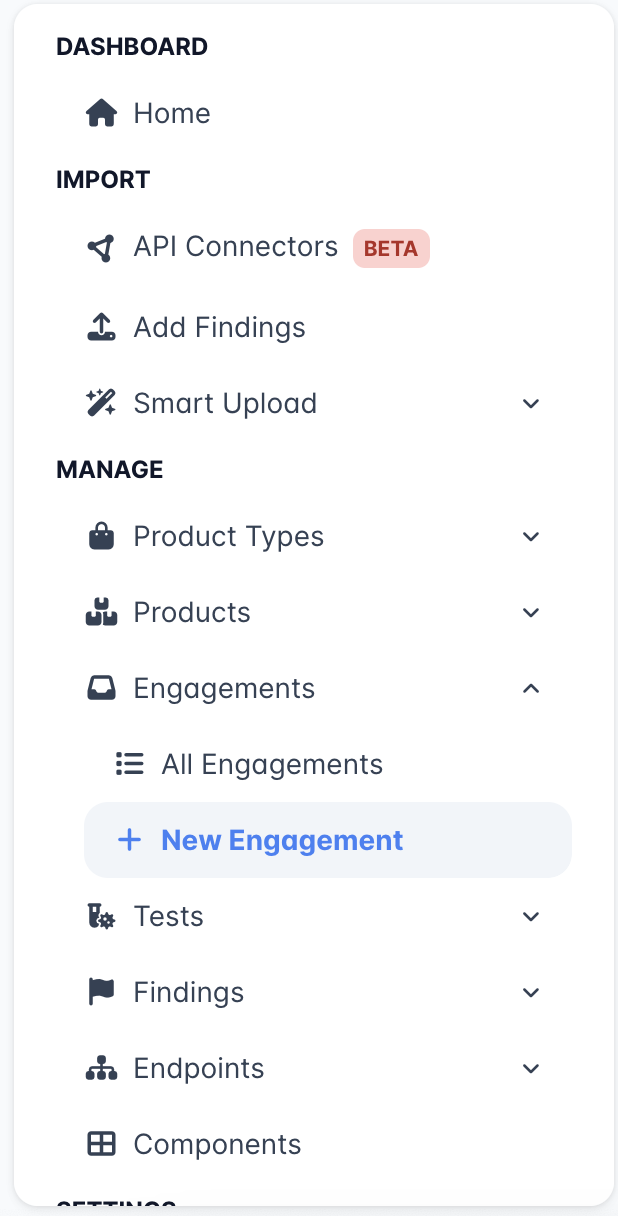Expand the Findings chevron arrow
This screenshot has width=618, height=1216.
[531, 993]
